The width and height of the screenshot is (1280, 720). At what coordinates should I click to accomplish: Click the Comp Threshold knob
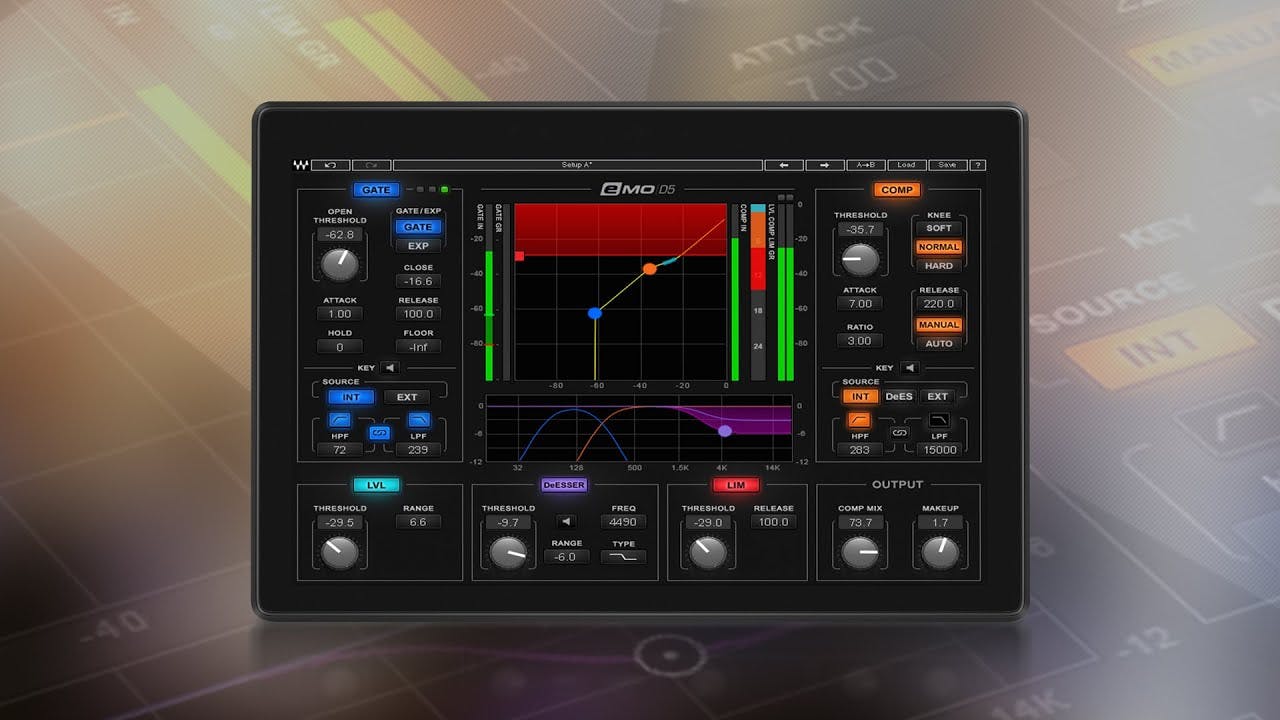click(860, 260)
